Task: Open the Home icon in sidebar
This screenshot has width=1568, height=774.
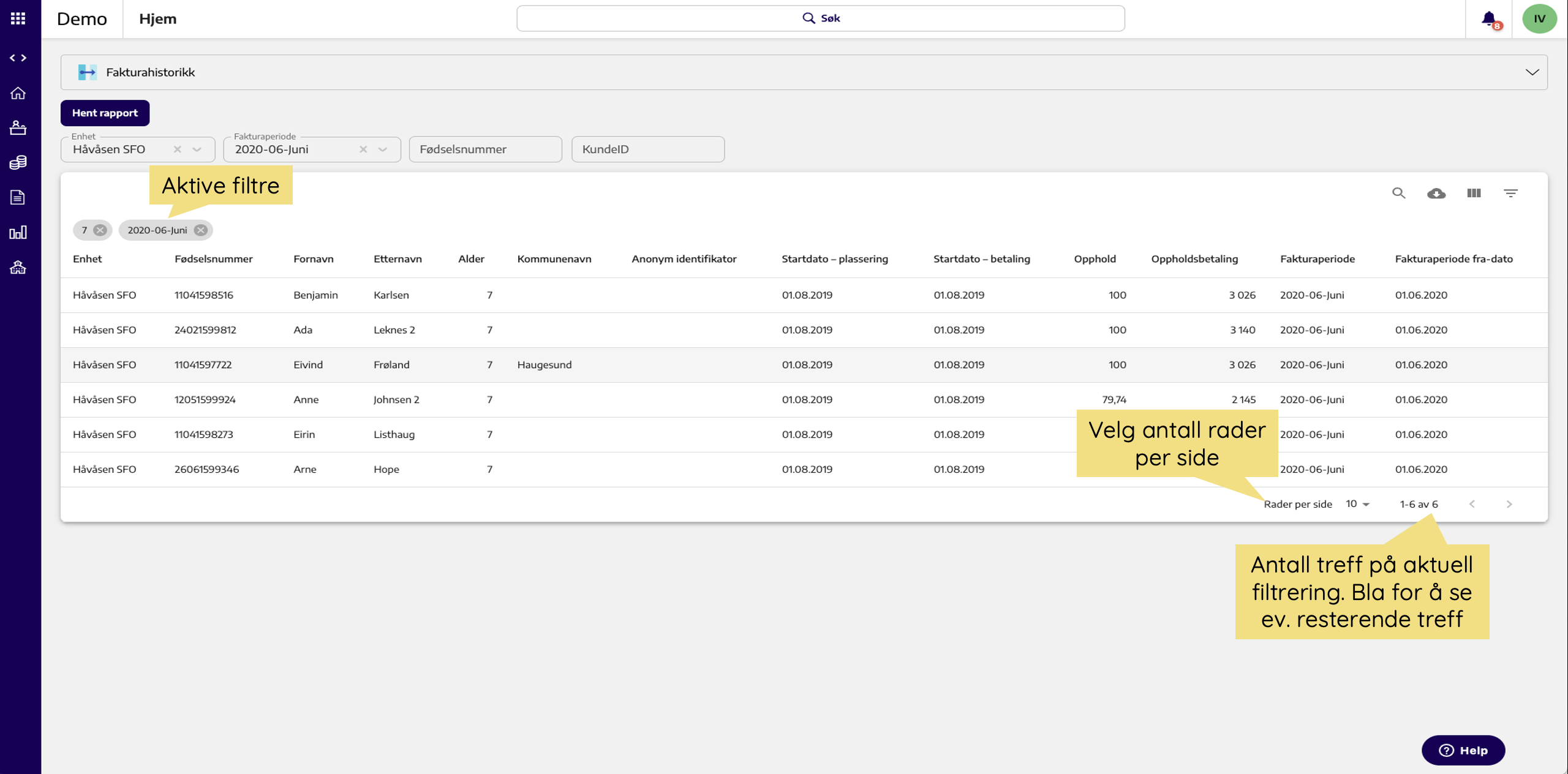Action: point(18,93)
